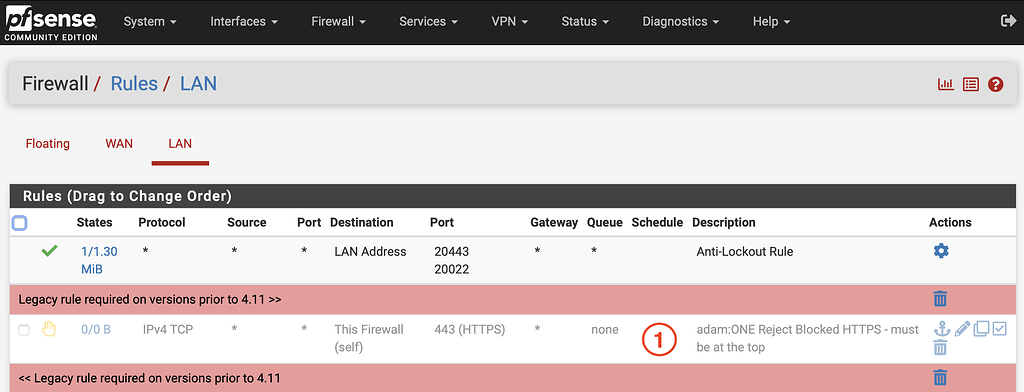Screen dimensions: 1024x392
Task: Enable the disabled HTTPS rule check icon
Action: click(x=1000, y=329)
